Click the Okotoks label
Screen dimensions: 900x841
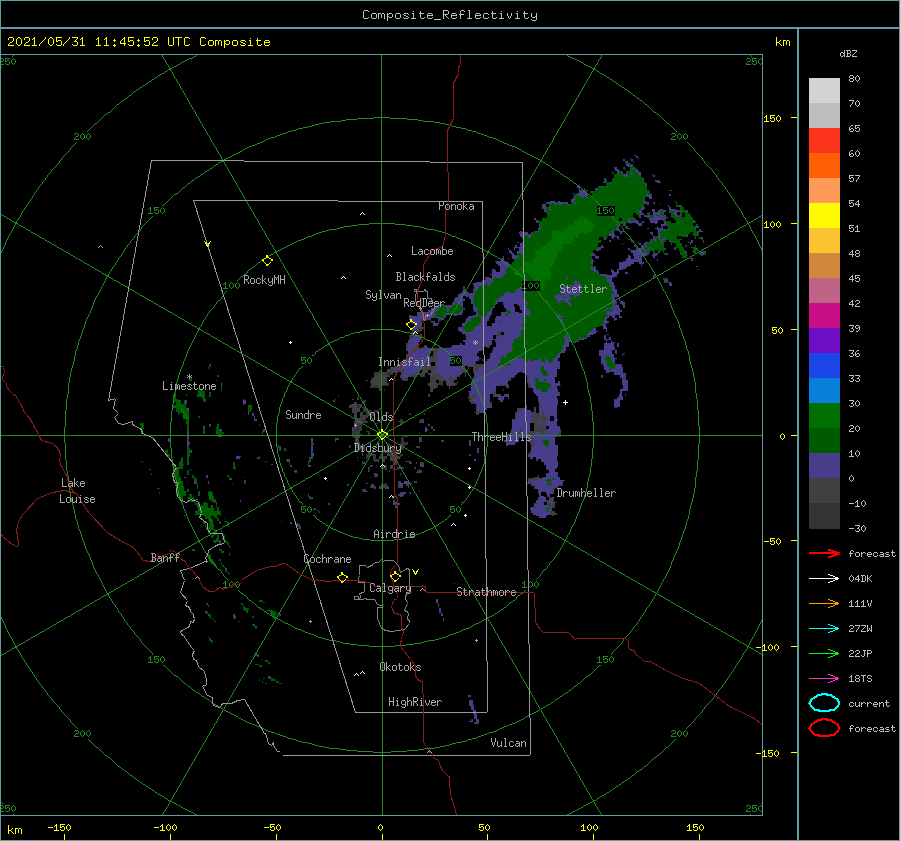click(400, 666)
